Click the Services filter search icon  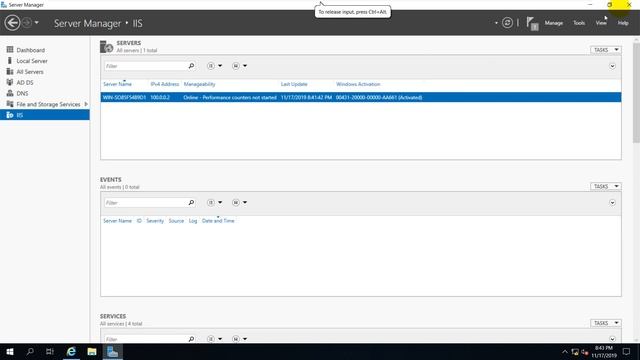click(191, 339)
